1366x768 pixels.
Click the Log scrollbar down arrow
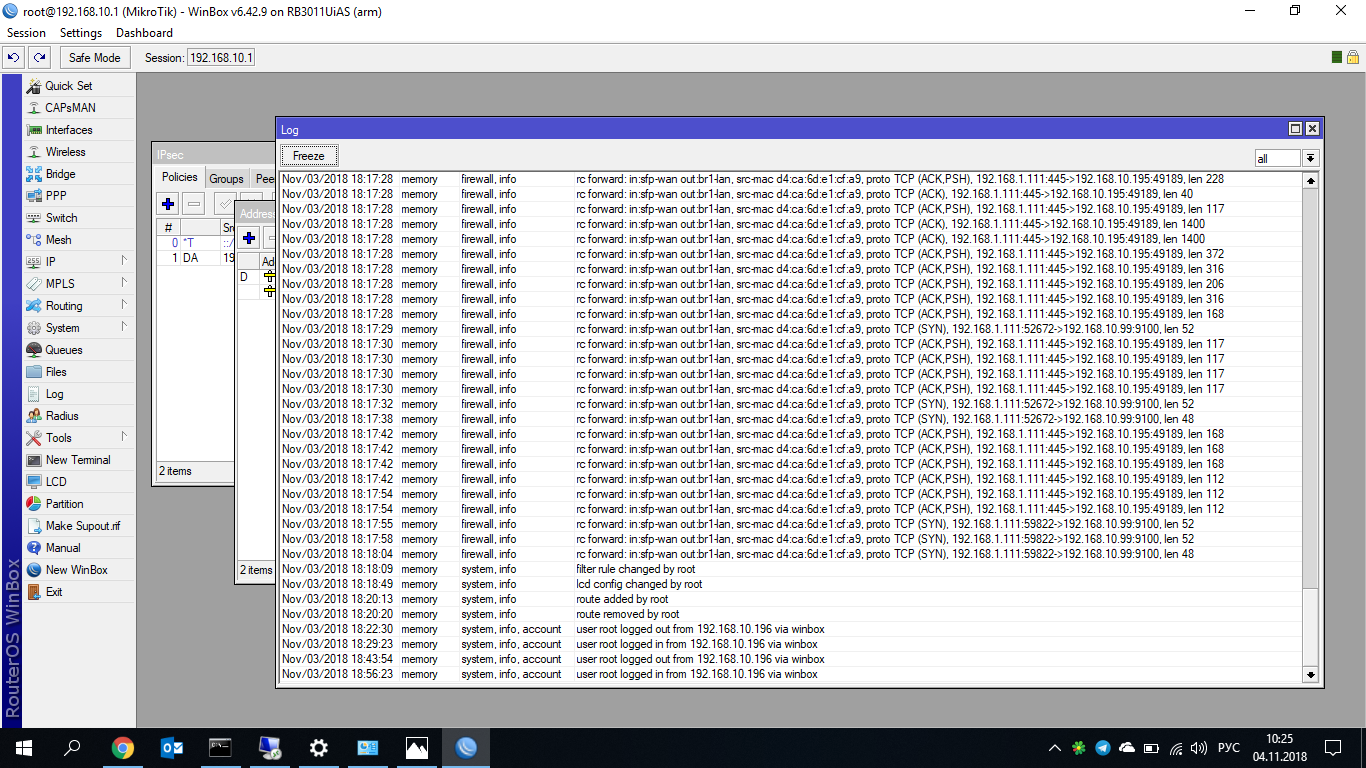point(1311,675)
